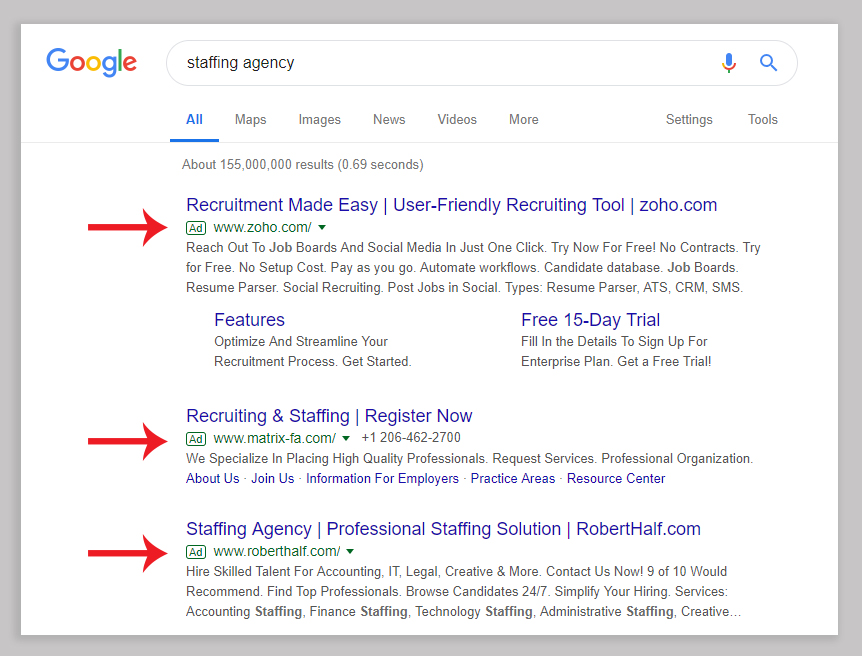The height and width of the screenshot is (656, 862).
Task: Start voice search with microphone icon
Action: [729, 63]
